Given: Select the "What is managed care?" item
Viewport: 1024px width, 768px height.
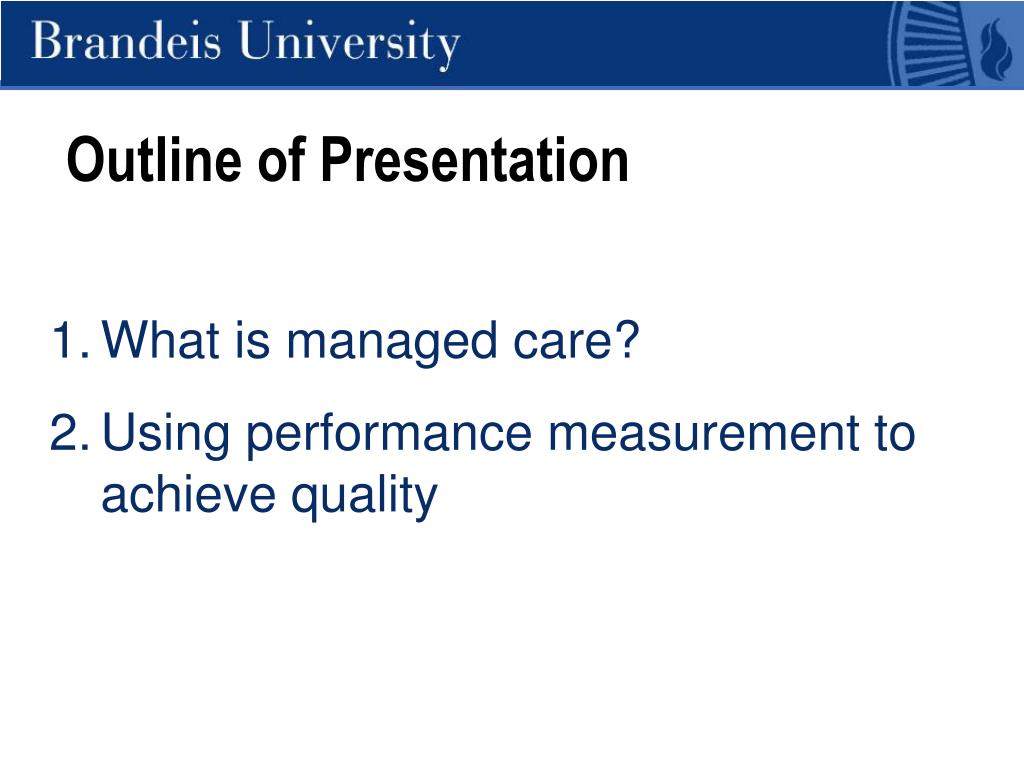Looking at the screenshot, I should point(370,342).
